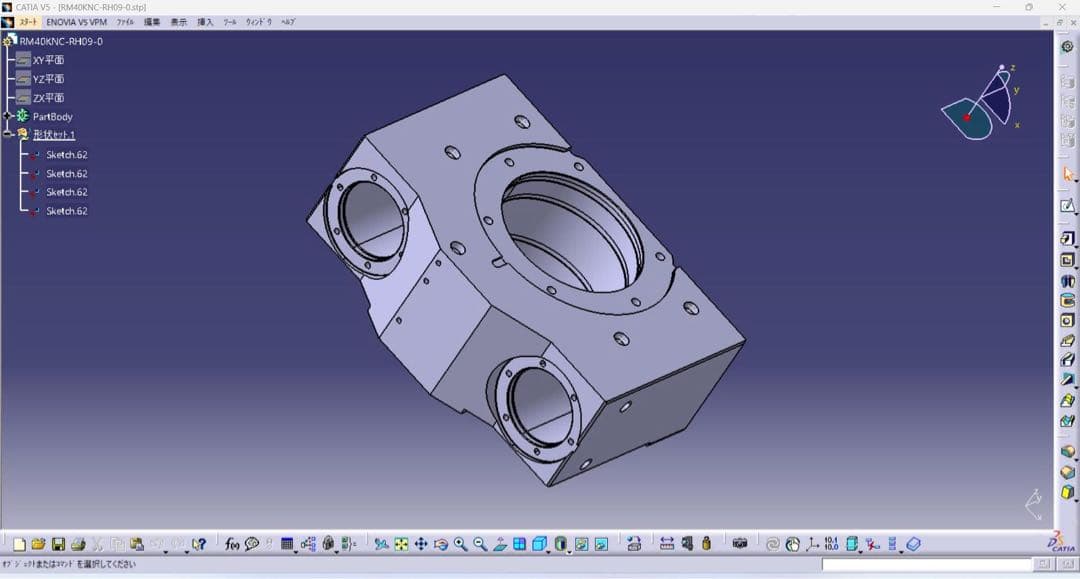Open file with the folder icon
The height and width of the screenshot is (579, 1080).
click(38, 544)
